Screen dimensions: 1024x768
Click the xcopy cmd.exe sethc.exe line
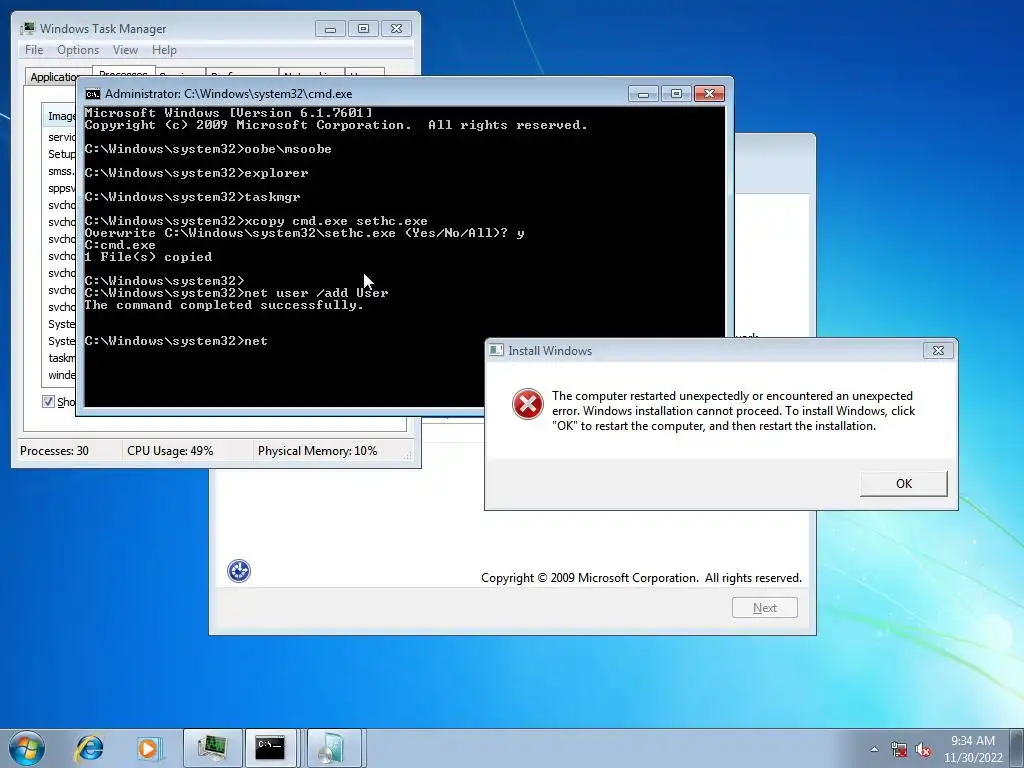point(256,221)
